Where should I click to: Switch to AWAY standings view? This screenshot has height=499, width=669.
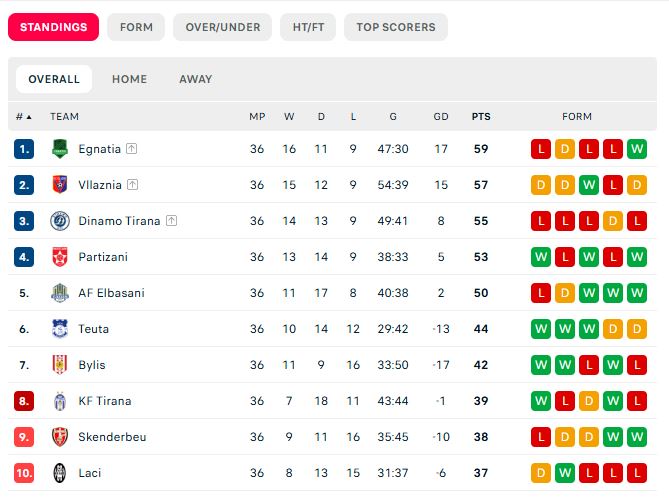196,79
